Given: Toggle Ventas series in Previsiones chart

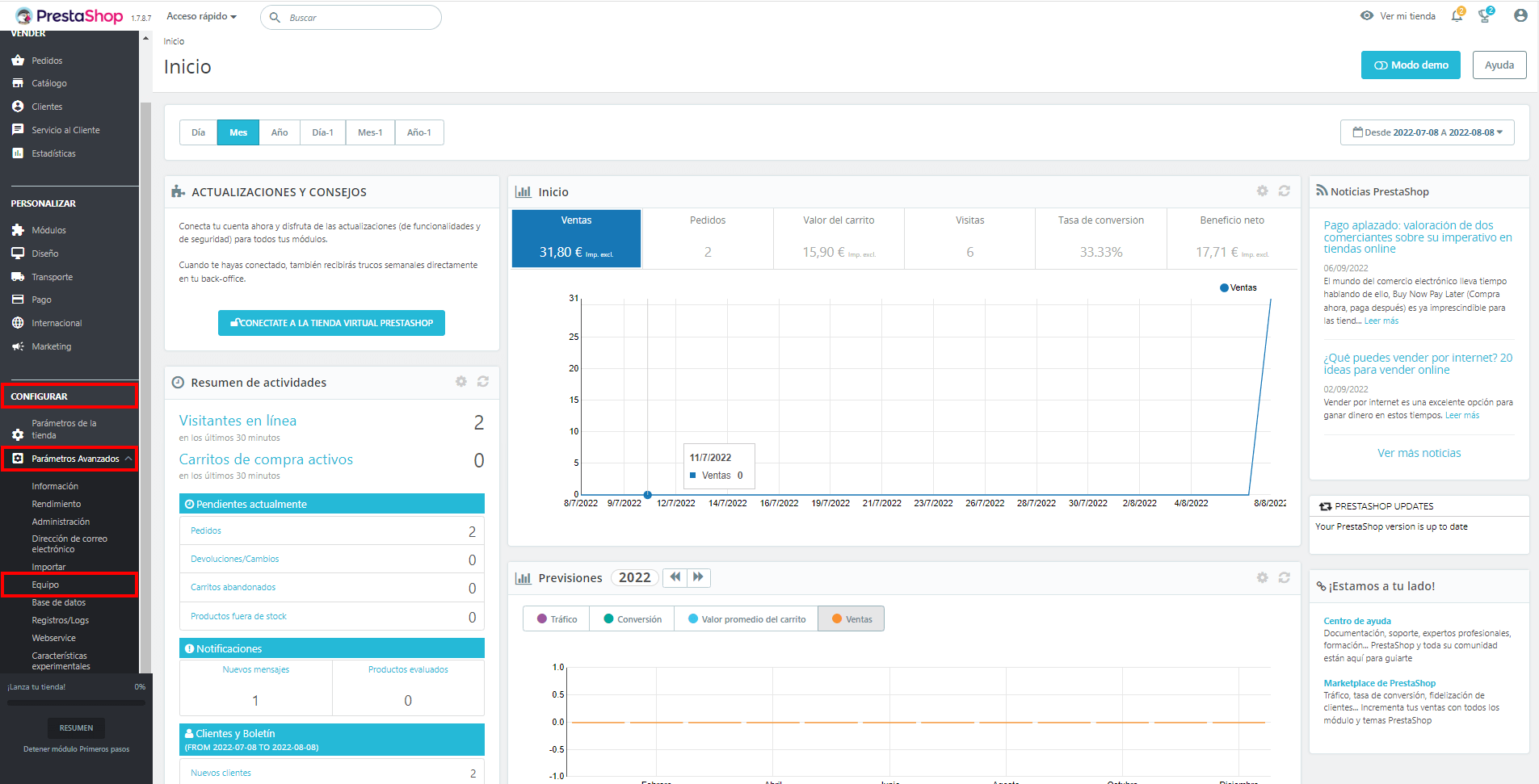Looking at the screenshot, I should pyautogui.click(x=851, y=619).
